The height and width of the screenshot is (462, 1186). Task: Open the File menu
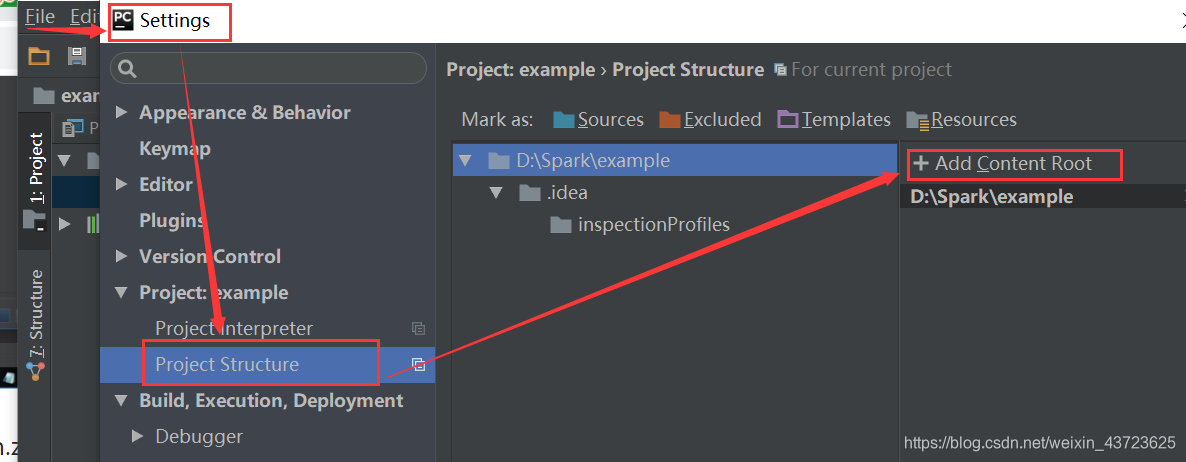click(x=39, y=17)
